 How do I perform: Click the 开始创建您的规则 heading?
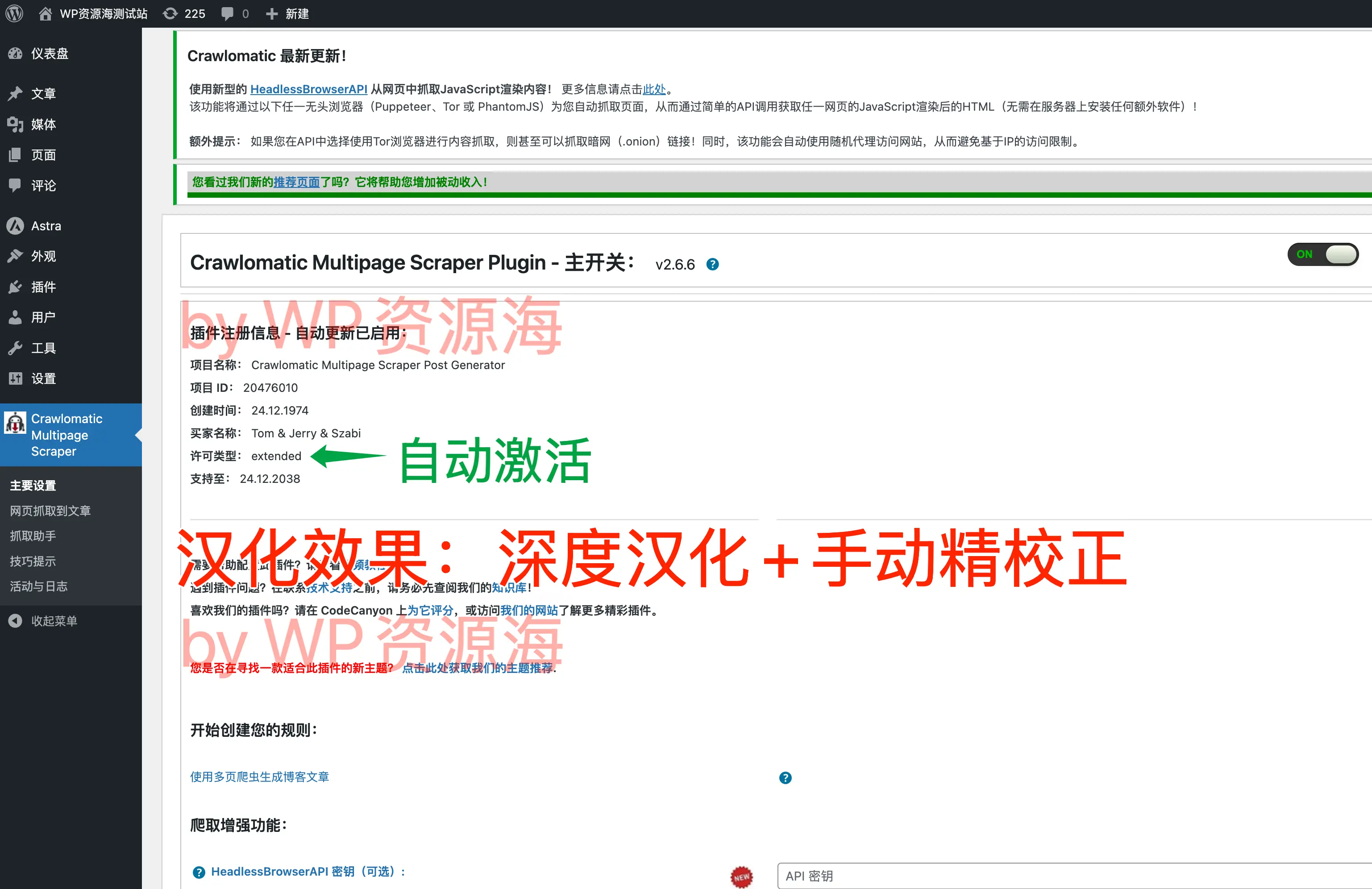click(254, 730)
